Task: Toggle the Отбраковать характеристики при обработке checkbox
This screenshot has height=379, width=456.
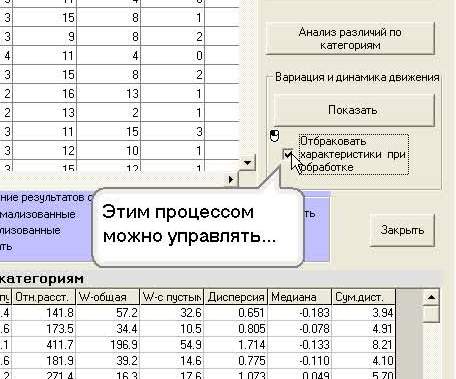Action: pyautogui.click(x=288, y=154)
